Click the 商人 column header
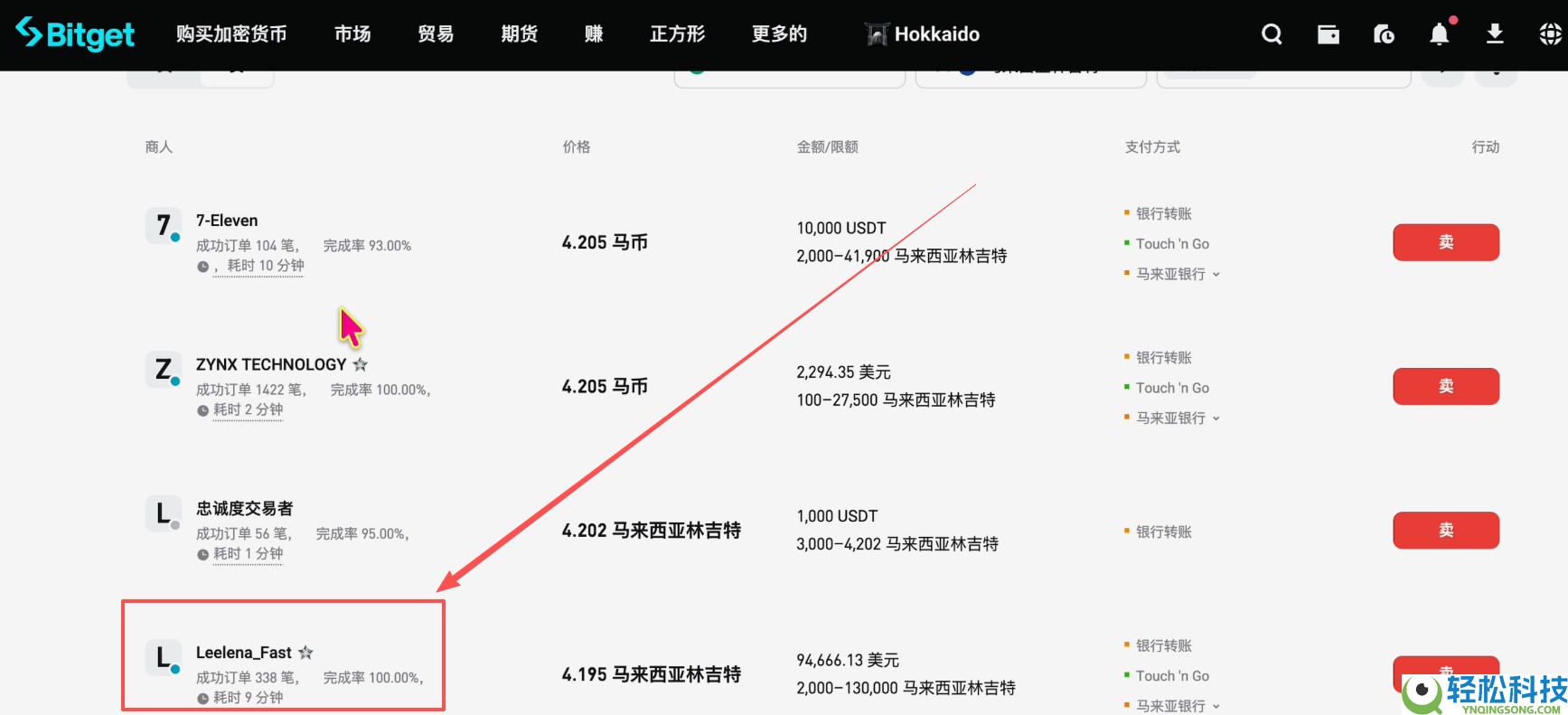Viewport: 1568px width, 715px height. [x=159, y=146]
